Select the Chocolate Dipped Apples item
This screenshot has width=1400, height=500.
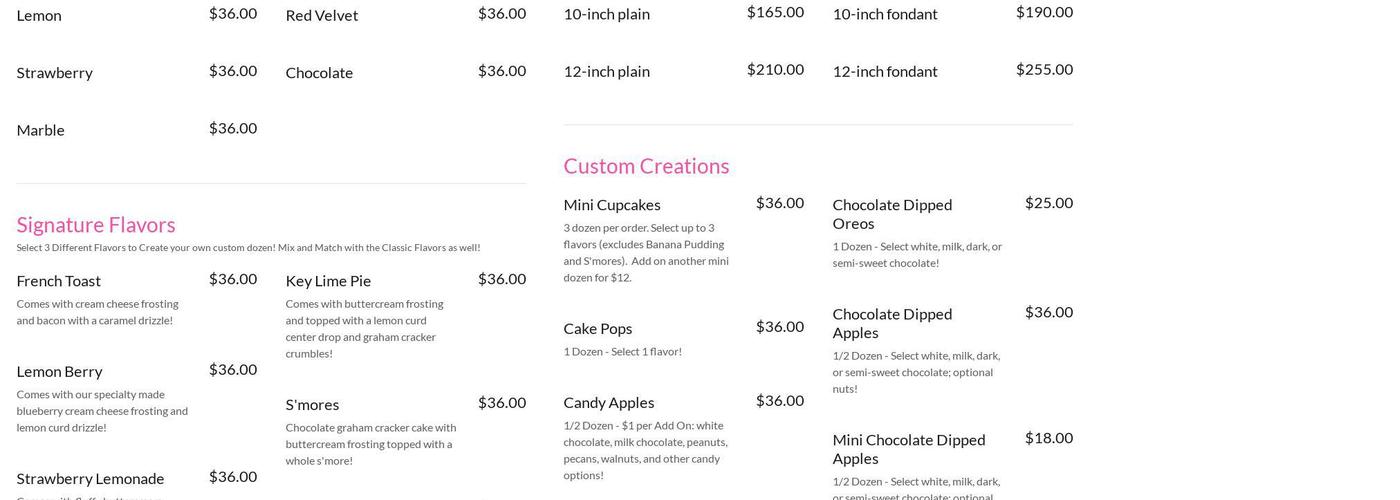coord(892,323)
